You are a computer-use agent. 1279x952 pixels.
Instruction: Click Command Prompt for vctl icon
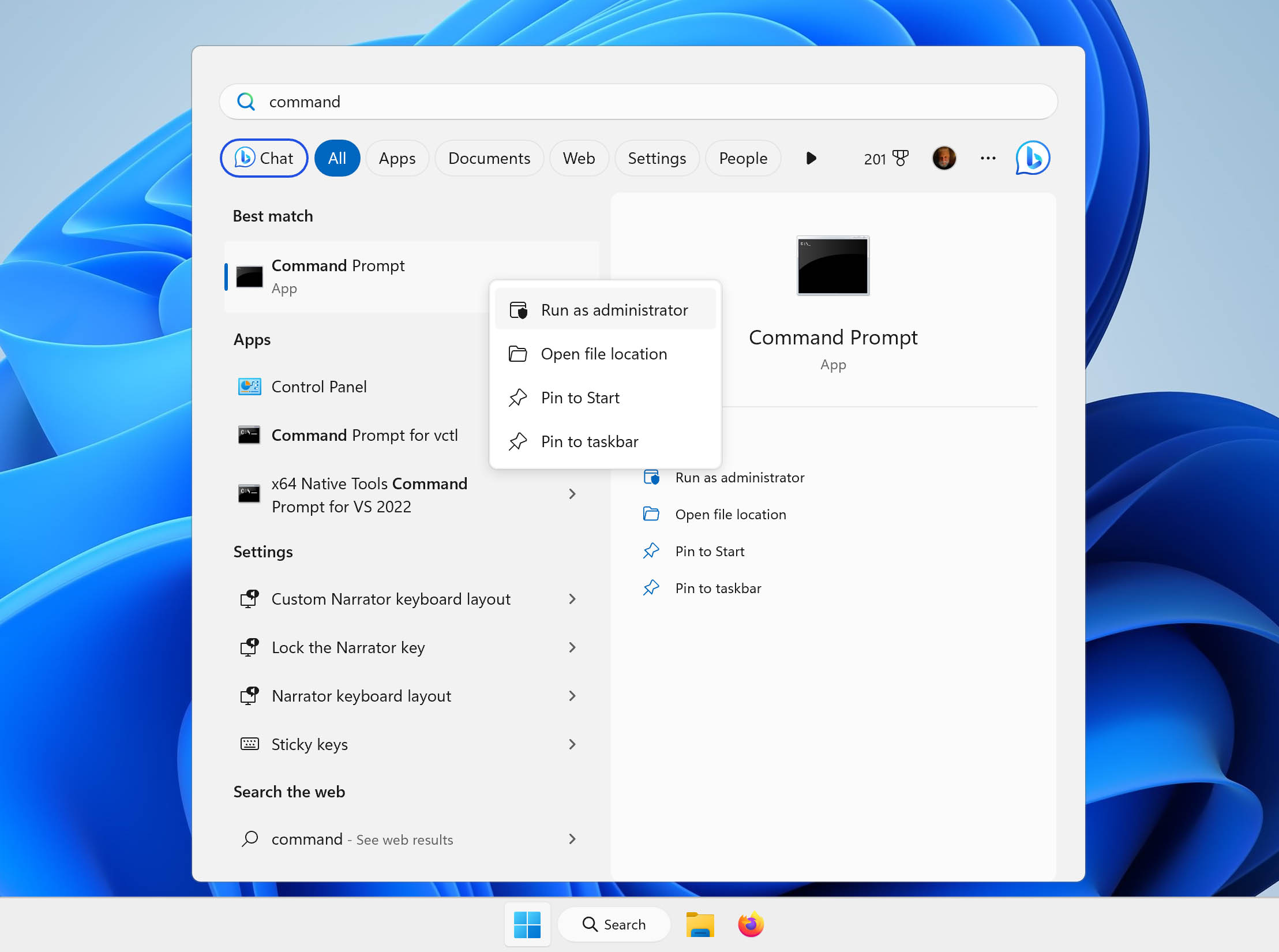pyautogui.click(x=249, y=435)
